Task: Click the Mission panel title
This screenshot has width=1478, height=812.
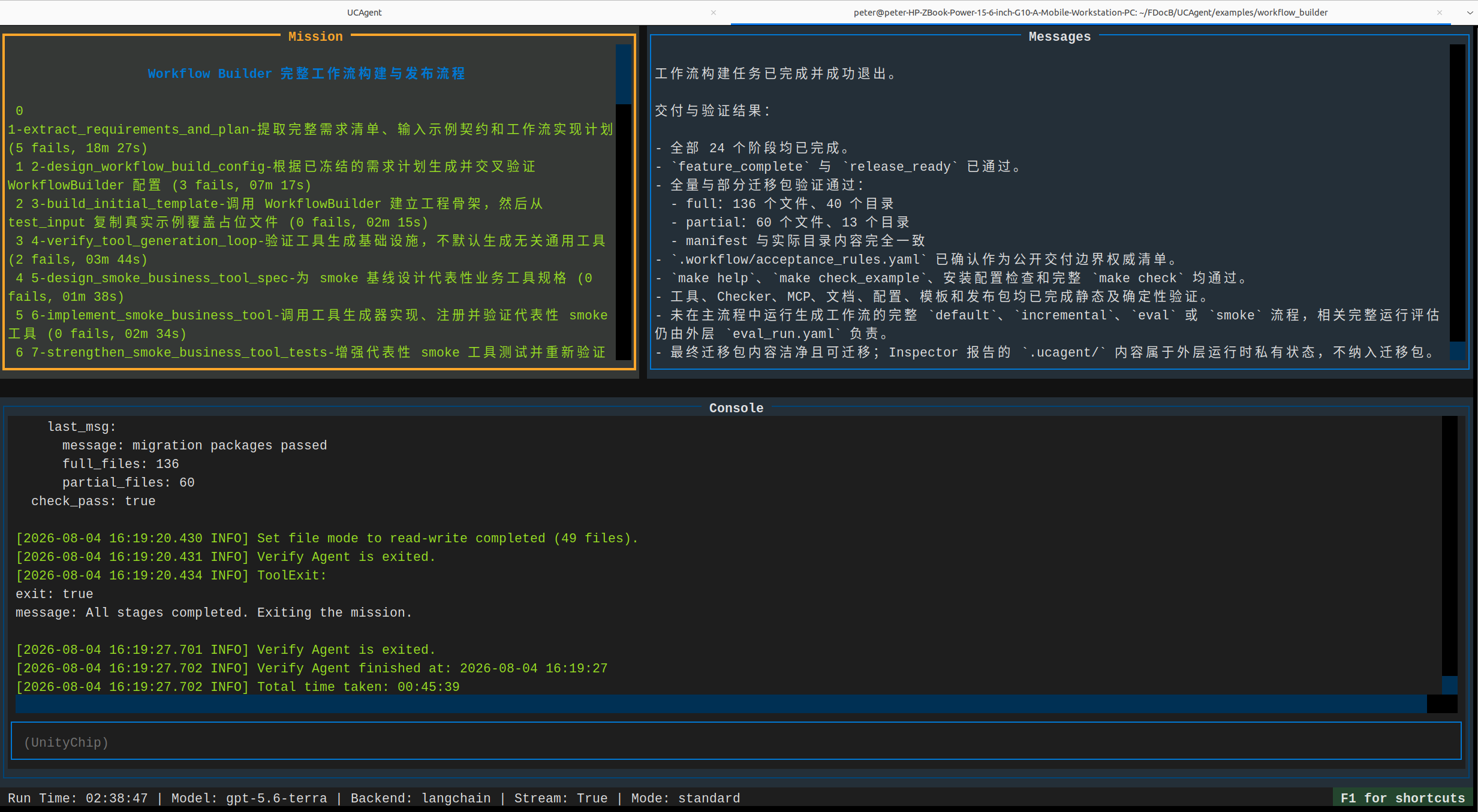Action: [x=315, y=37]
